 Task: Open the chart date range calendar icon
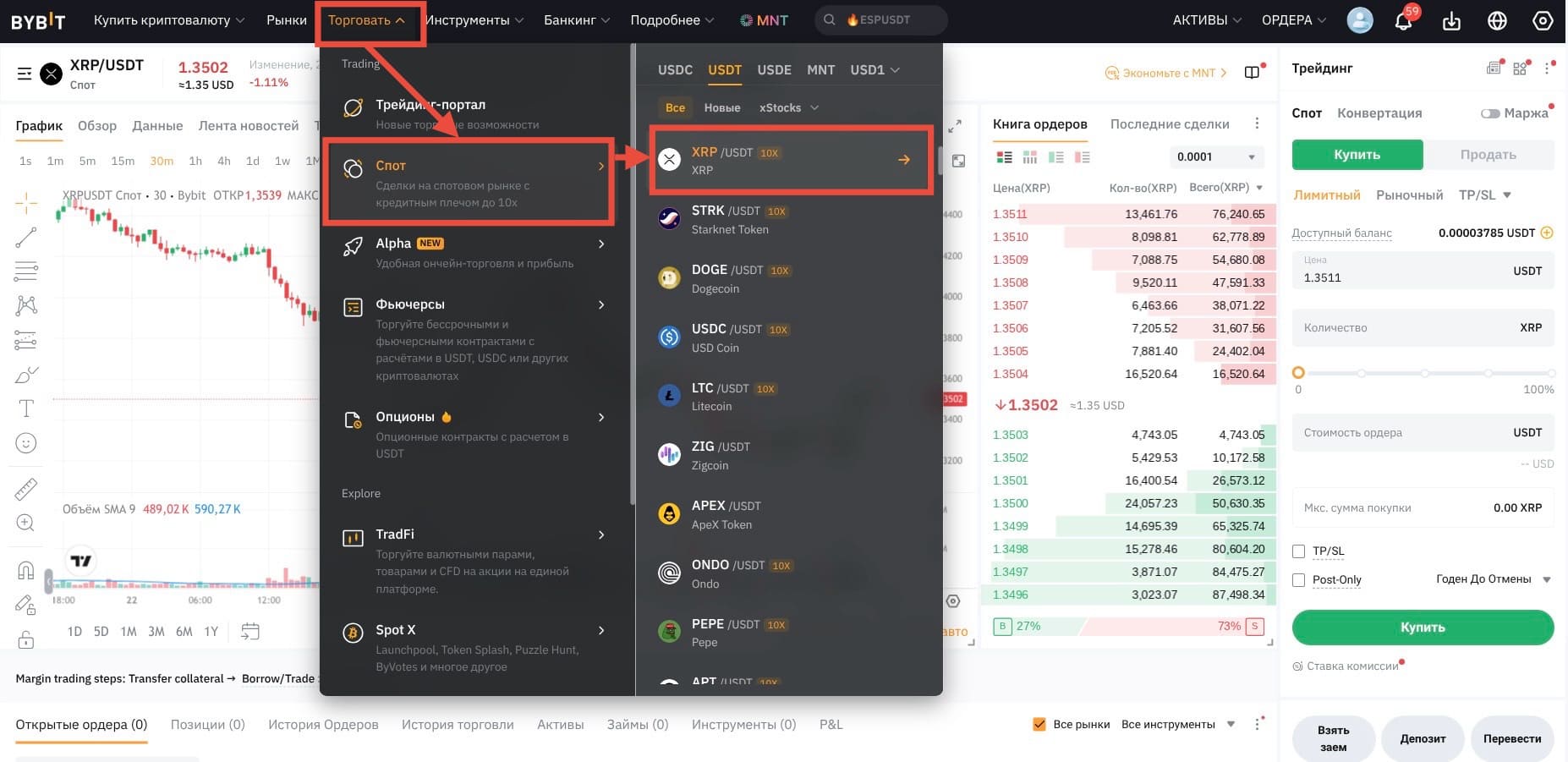[249, 631]
